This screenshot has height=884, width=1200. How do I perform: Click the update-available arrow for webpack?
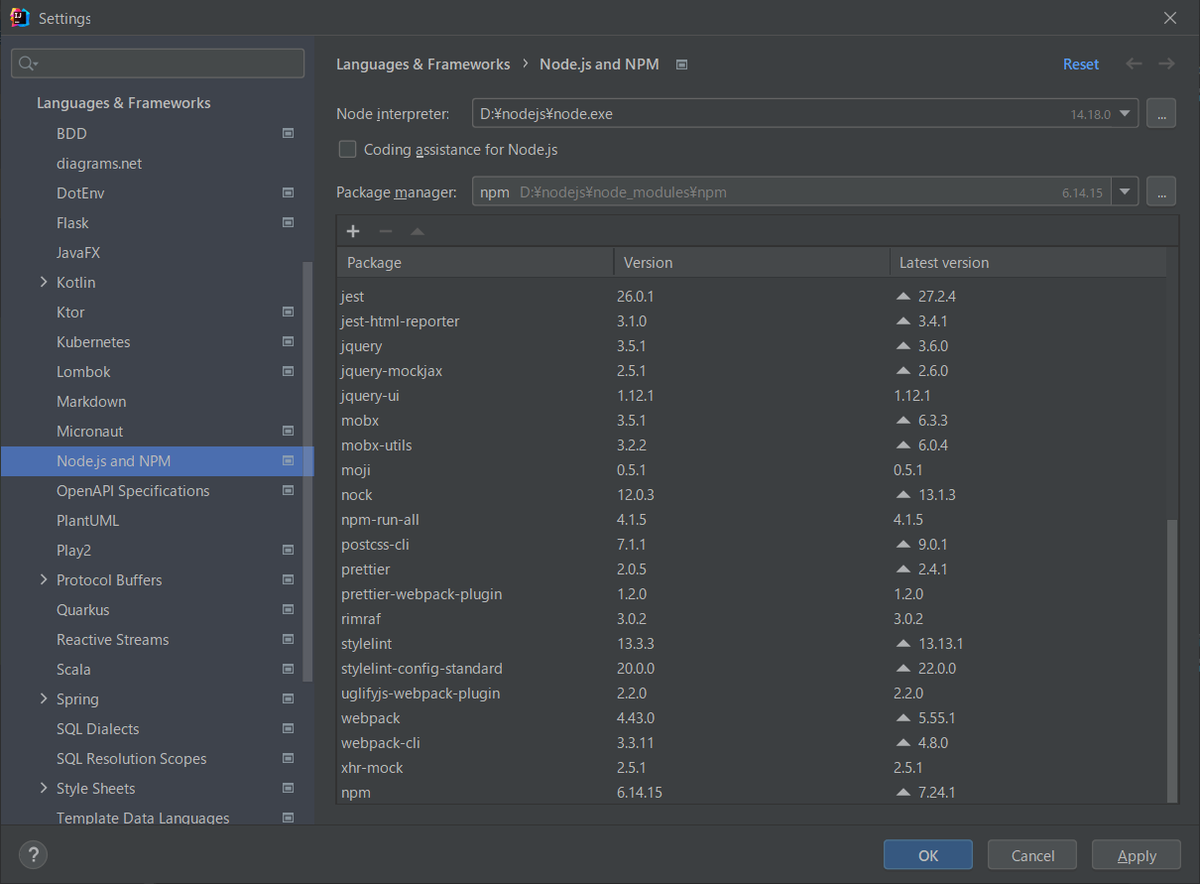[x=903, y=718]
